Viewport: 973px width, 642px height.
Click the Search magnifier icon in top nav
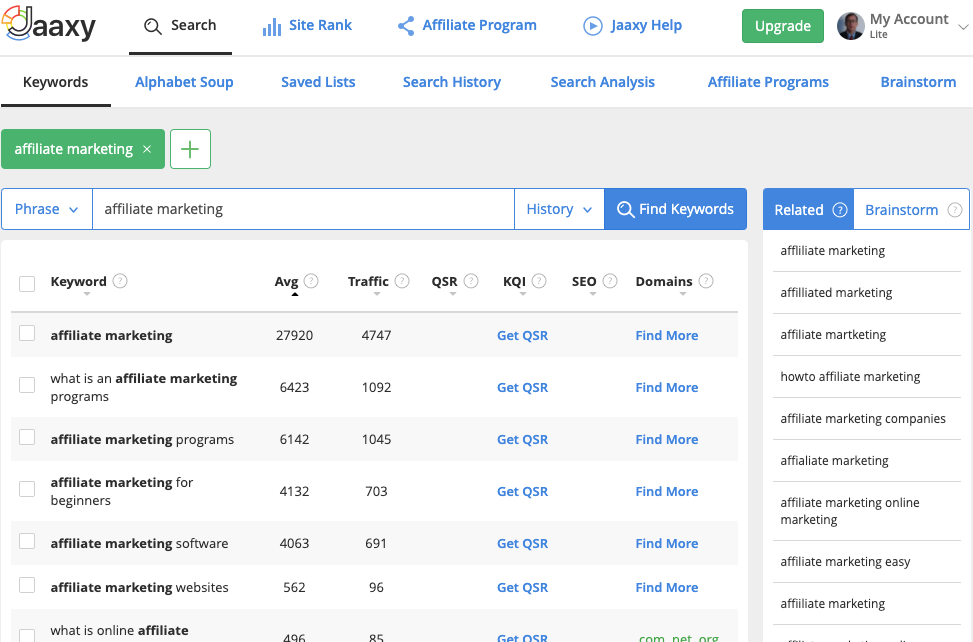153,26
